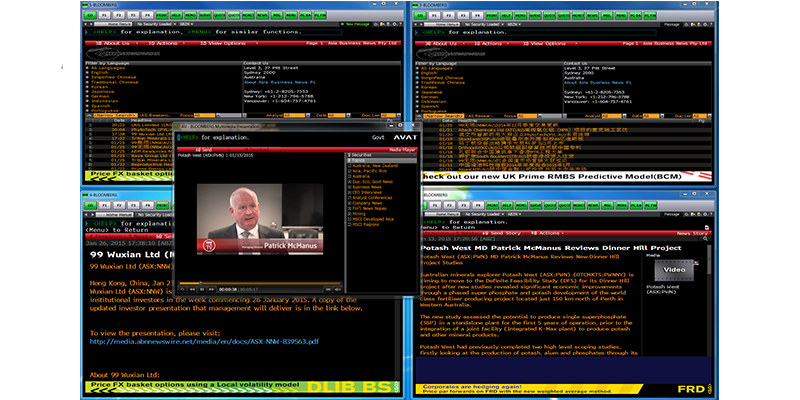Viewport: 800px width, 400px height.
Task: Click the PRINT key in 3-BLOOMBERG toolbar
Action: 491,15
